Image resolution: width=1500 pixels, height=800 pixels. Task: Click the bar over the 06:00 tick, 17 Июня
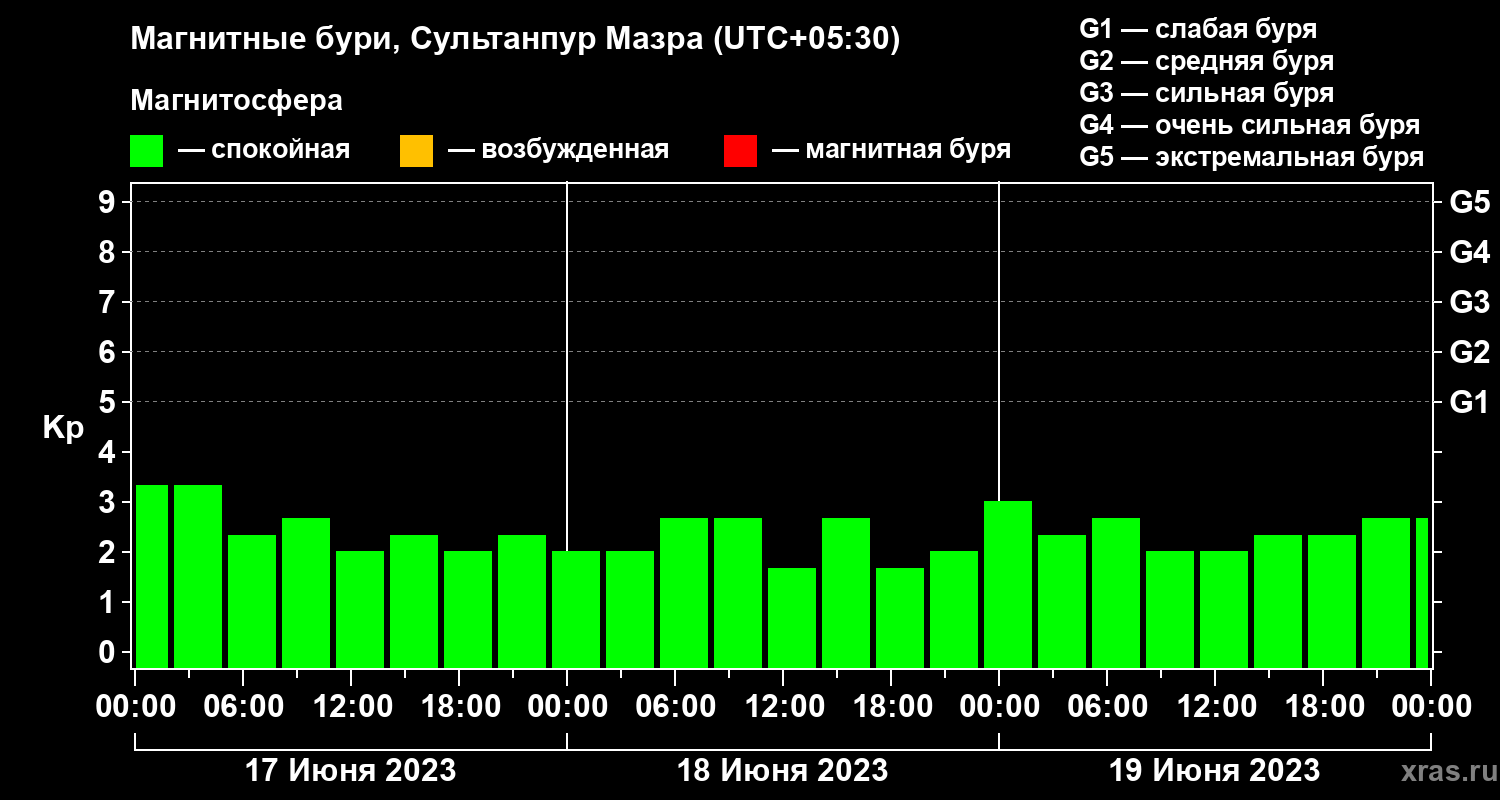pos(252,601)
